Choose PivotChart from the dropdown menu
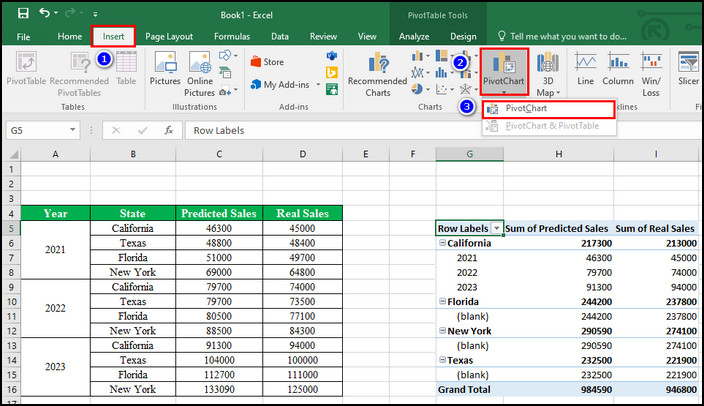 [x=548, y=109]
